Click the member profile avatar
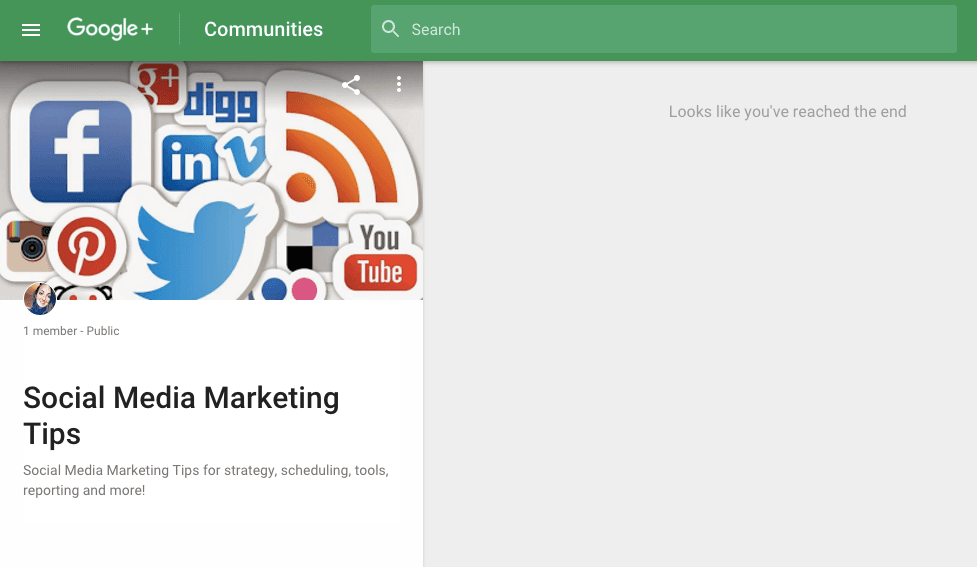The height and width of the screenshot is (567, 977). coord(40,298)
